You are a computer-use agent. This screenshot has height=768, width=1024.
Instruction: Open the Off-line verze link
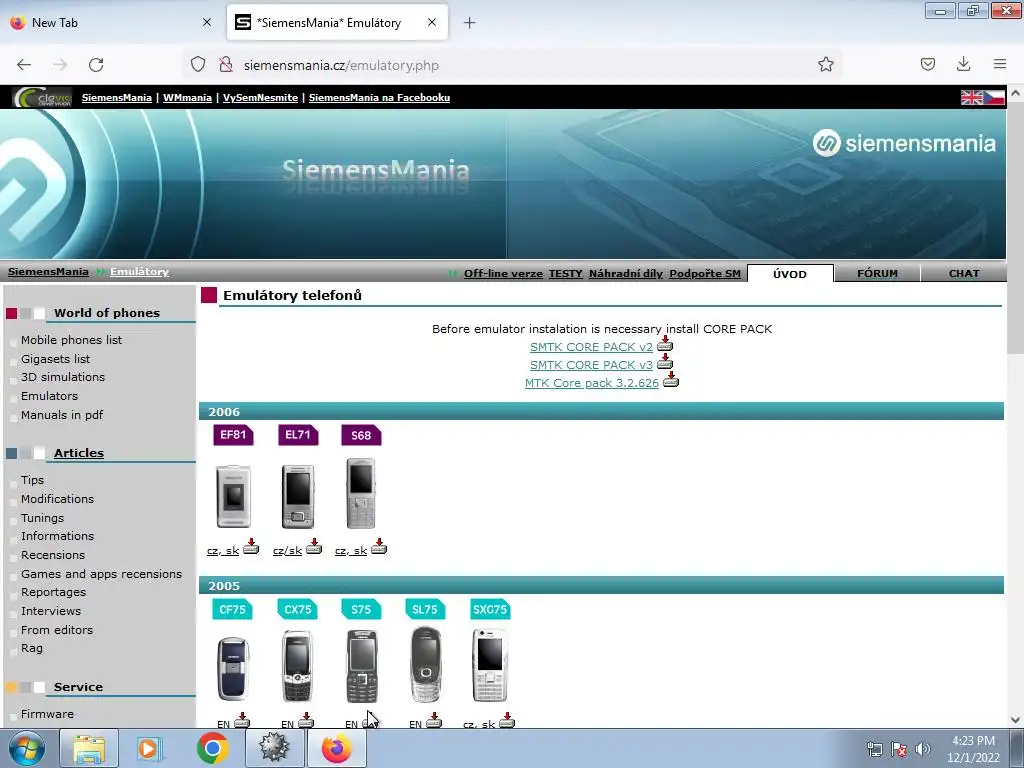pos(503,274)
